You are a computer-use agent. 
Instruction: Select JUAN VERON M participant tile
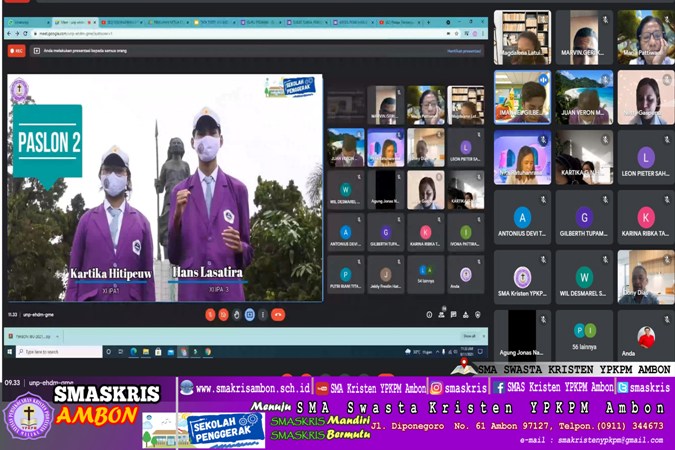(x=584, y=98)
